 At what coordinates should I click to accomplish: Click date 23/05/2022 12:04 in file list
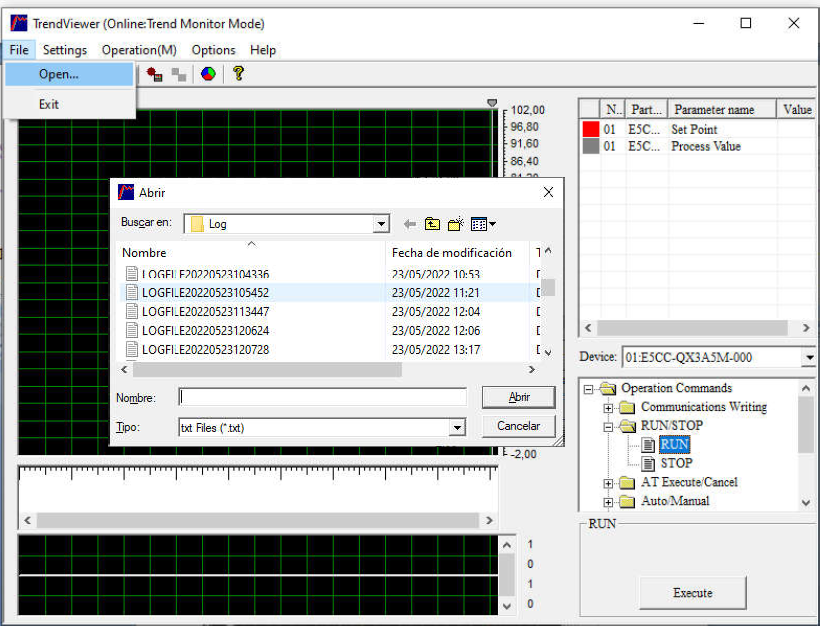pyautogui.click(x=436, y=312)
